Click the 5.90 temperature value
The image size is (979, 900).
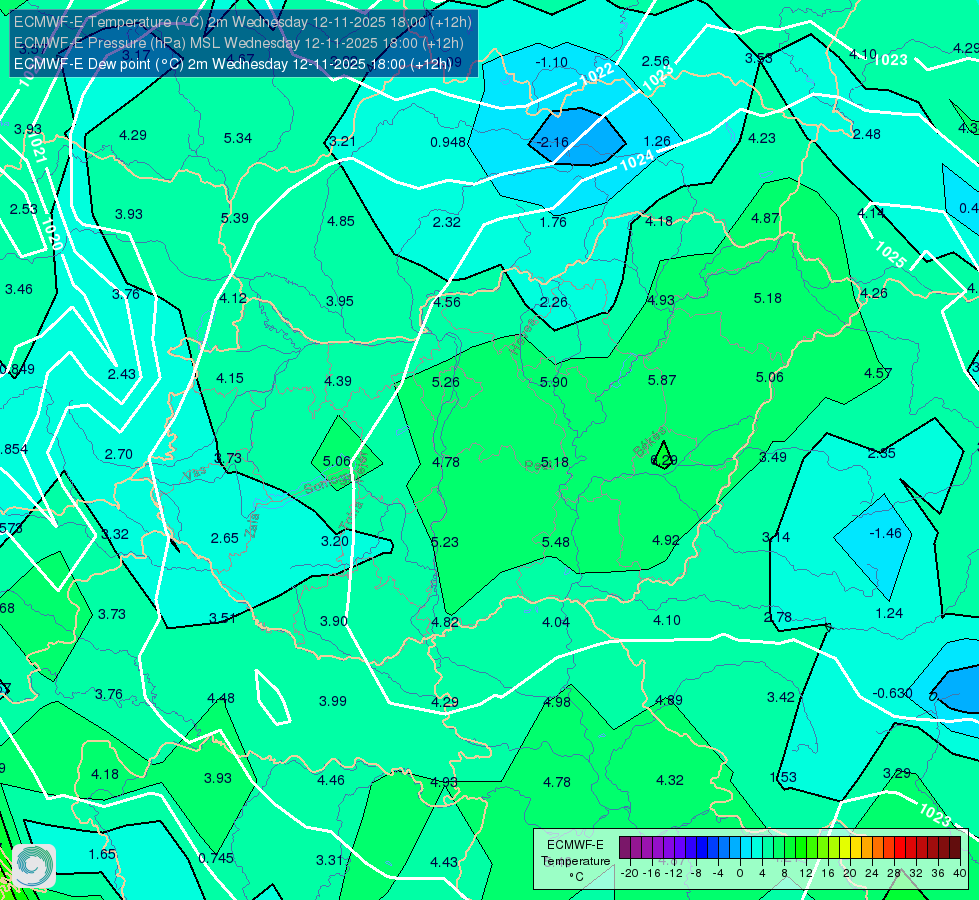pyautogui.click(x=554, y=382)
